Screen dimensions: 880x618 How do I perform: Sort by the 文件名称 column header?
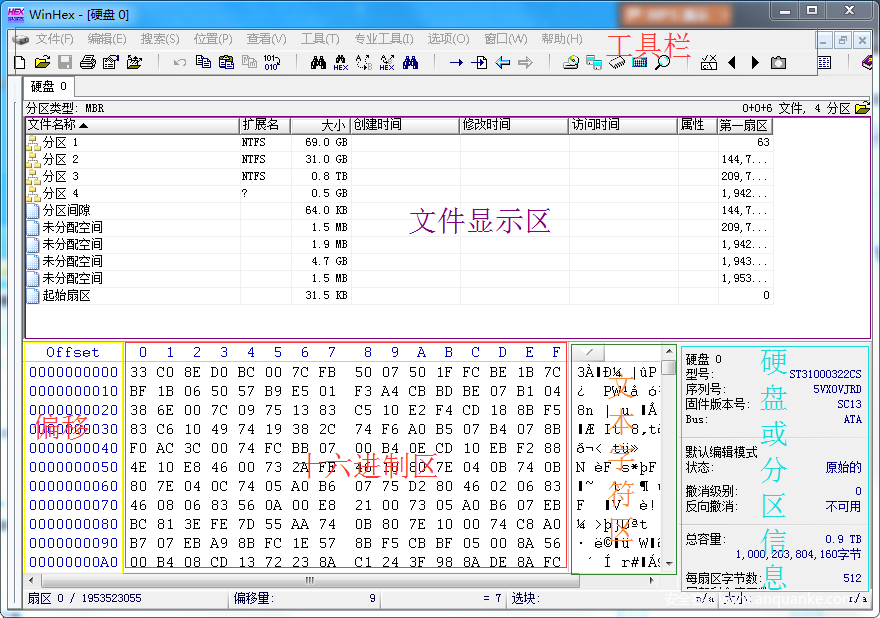pyautogui.click(x=60, y=125)
